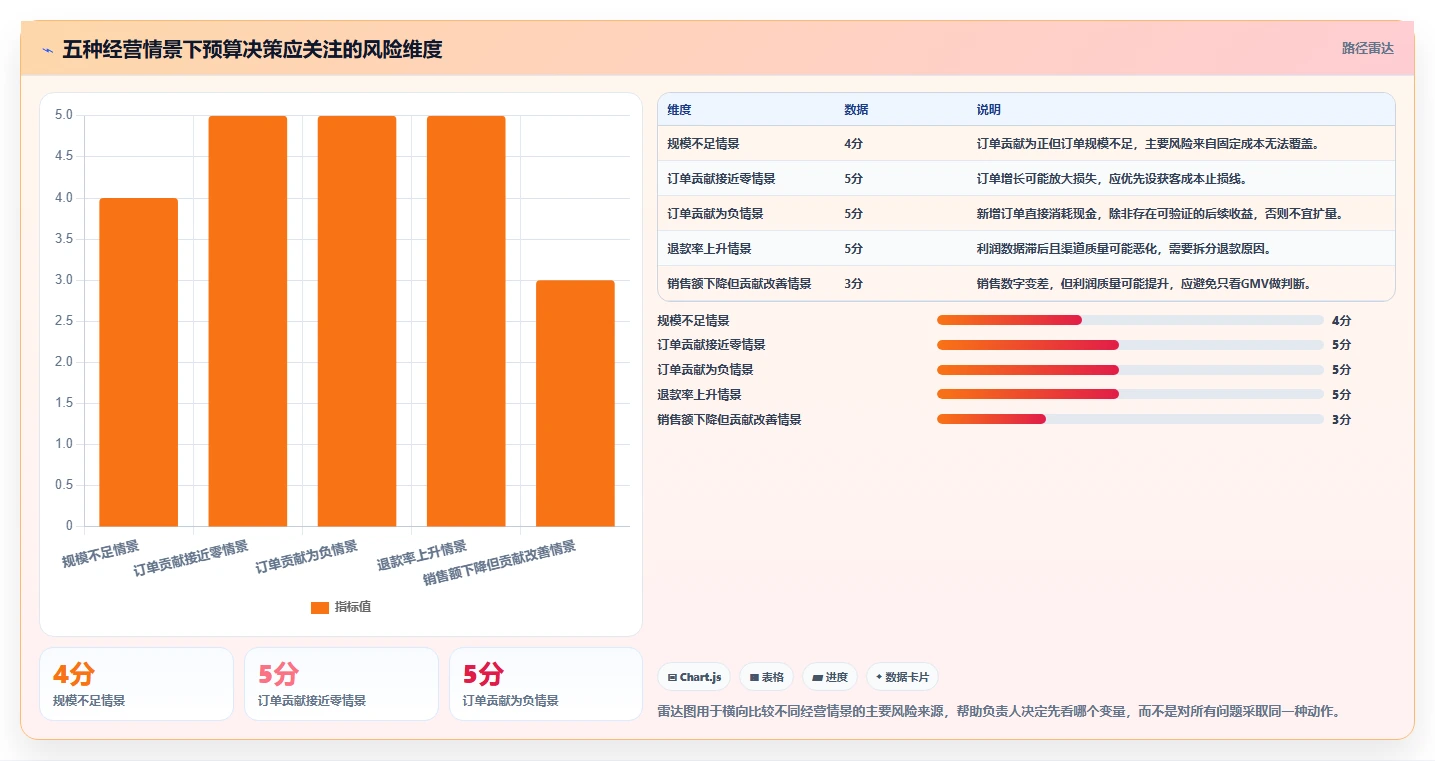Click the 说明 column header
Image resolution: width=1435 pixels, height=761 pixels.
click(989, 110)
